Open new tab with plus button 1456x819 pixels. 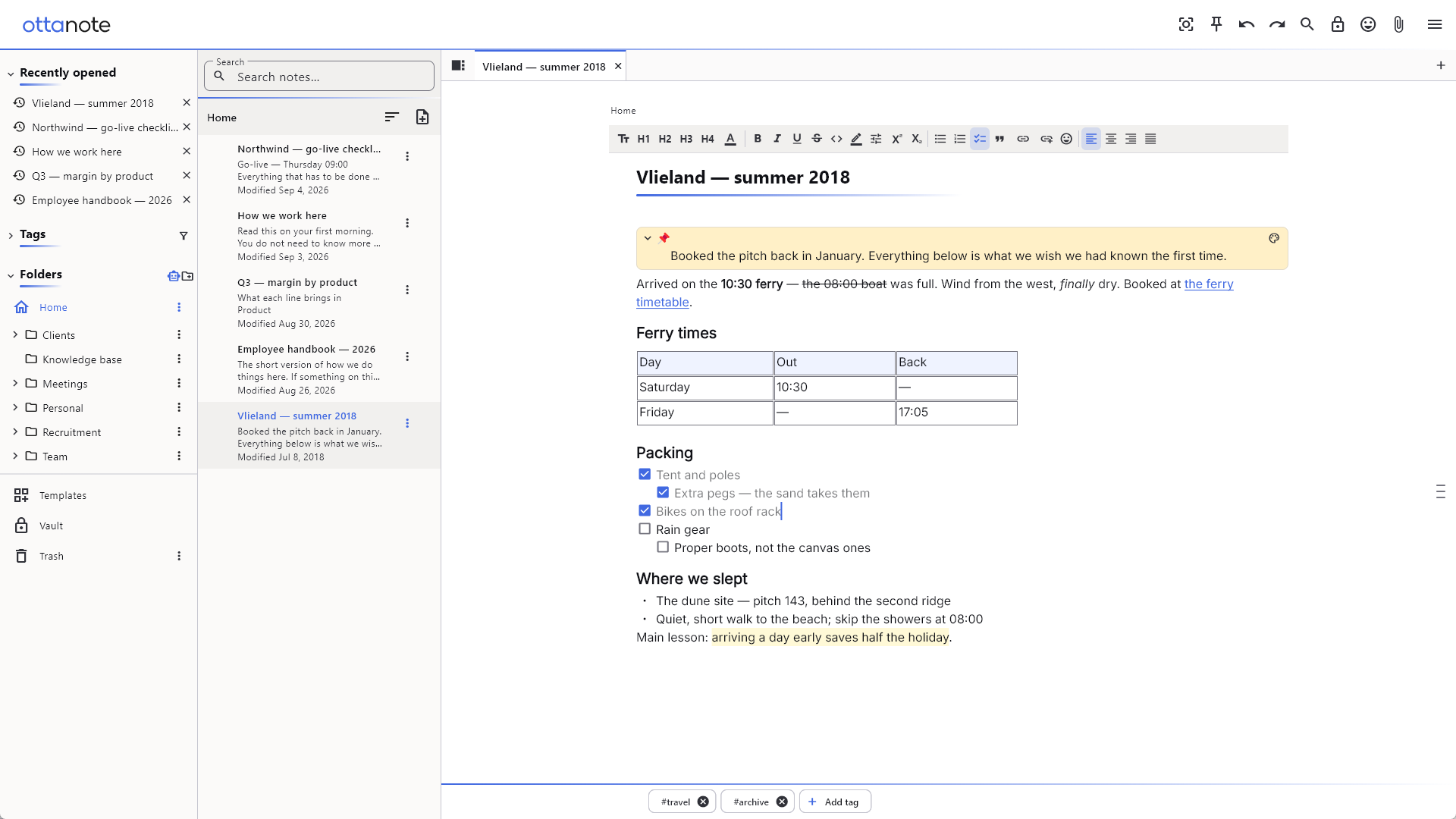1441,65
